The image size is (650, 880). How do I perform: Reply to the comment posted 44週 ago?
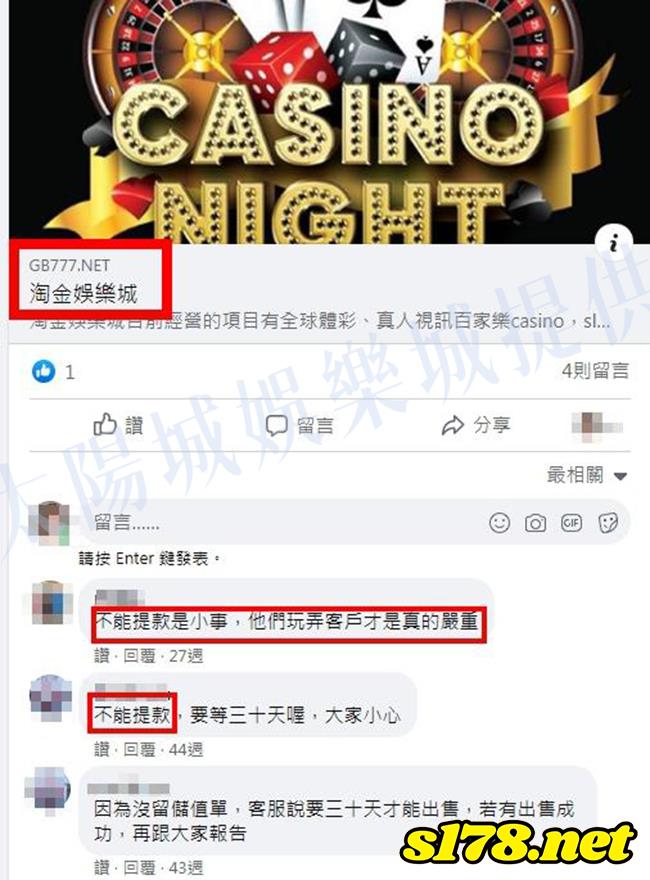(139, 749)
